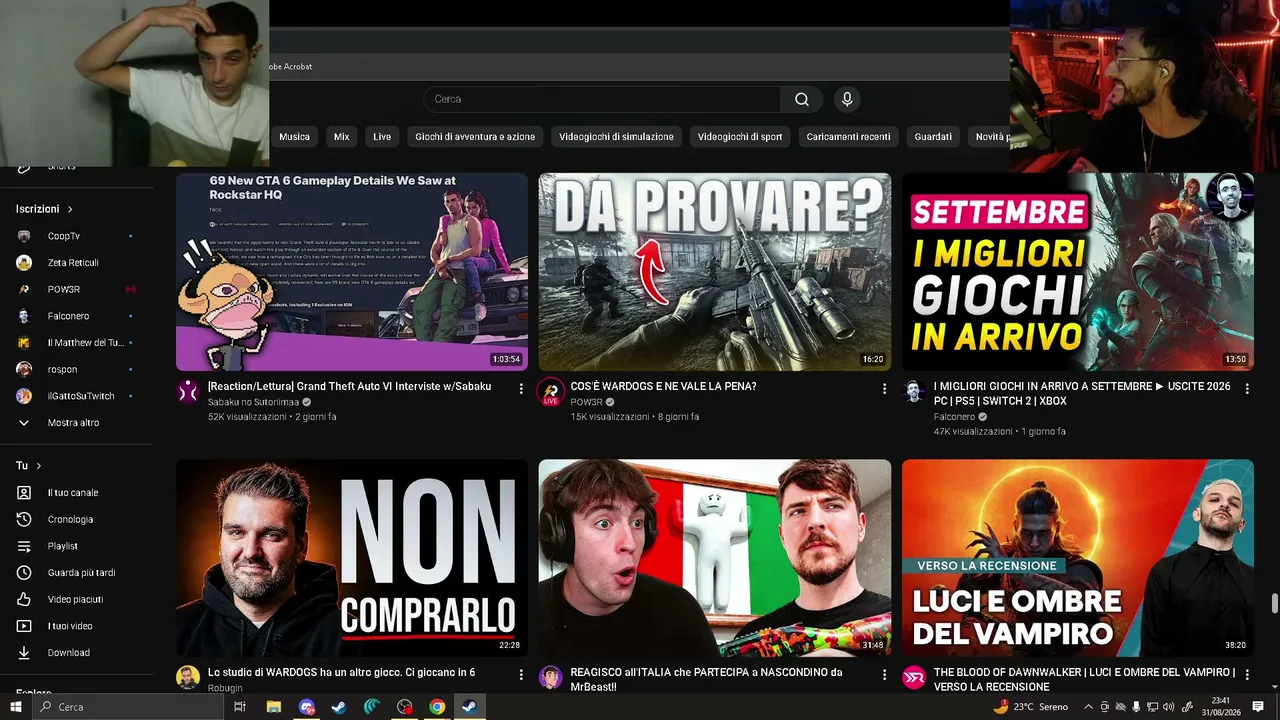This screenshot has height=720, width=1280.
Task: Select the Mix filter chip
Action: click(342, 137)
